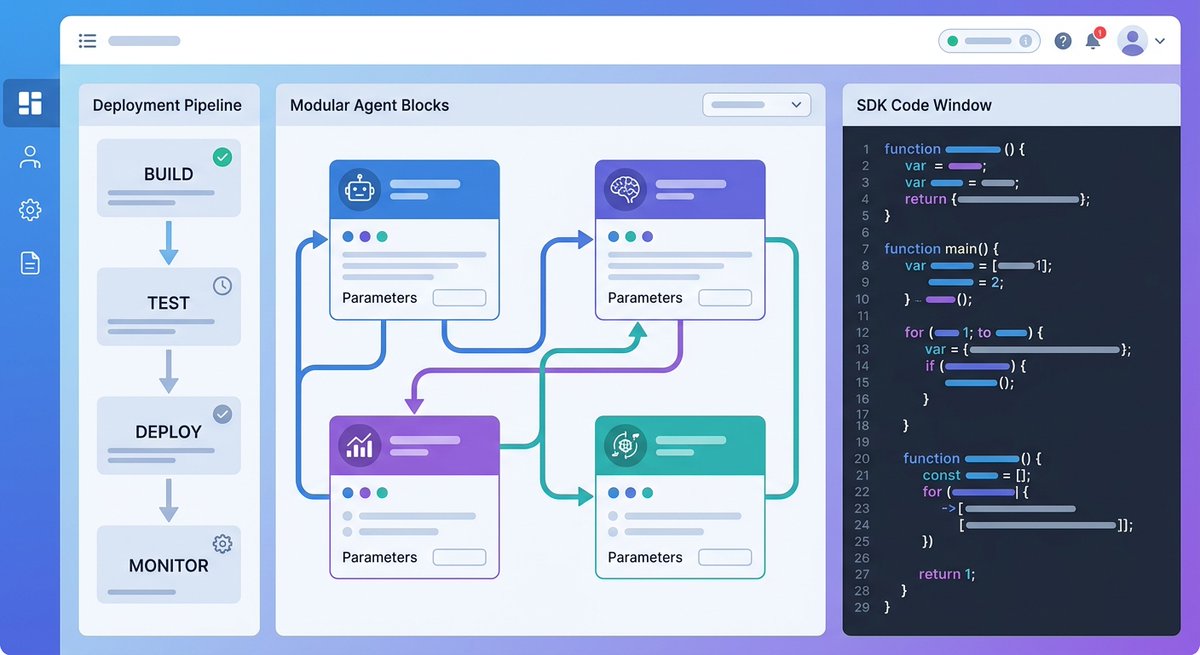Image resolution: width=1200 pixels, height=655 pixels.
Task: Expand the hamburger list menu top left
Action: tap(87, 40)
